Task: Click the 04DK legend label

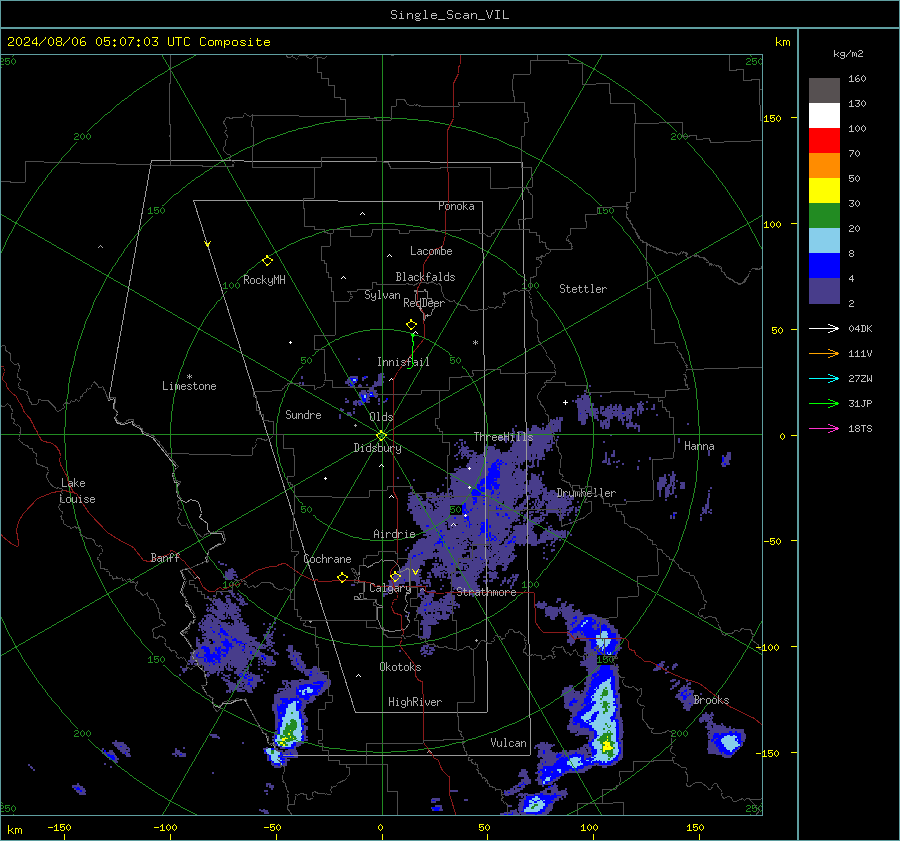Action: coord(860,328)
